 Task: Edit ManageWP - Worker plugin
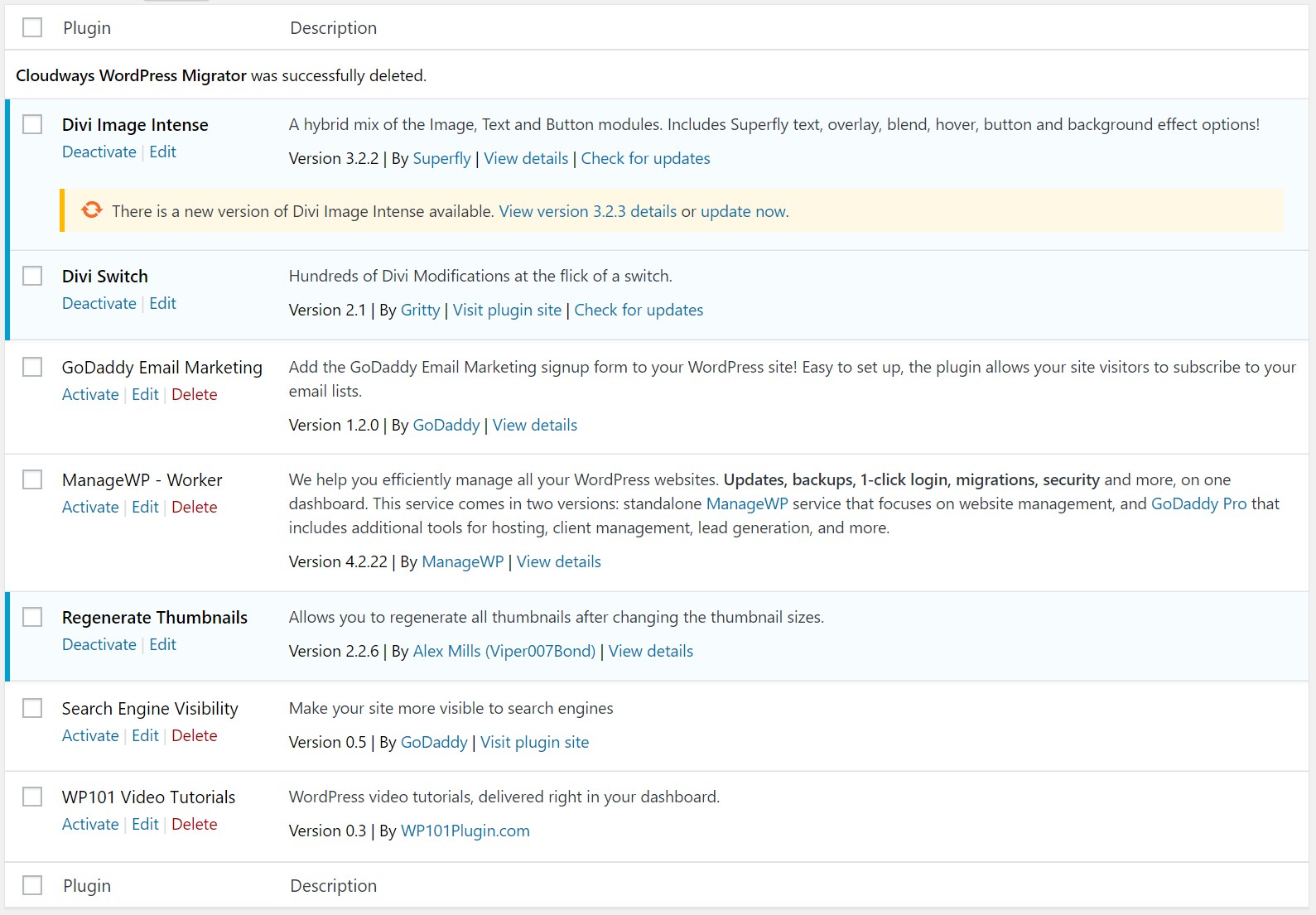pyautogui.click(x=145, y=507)
